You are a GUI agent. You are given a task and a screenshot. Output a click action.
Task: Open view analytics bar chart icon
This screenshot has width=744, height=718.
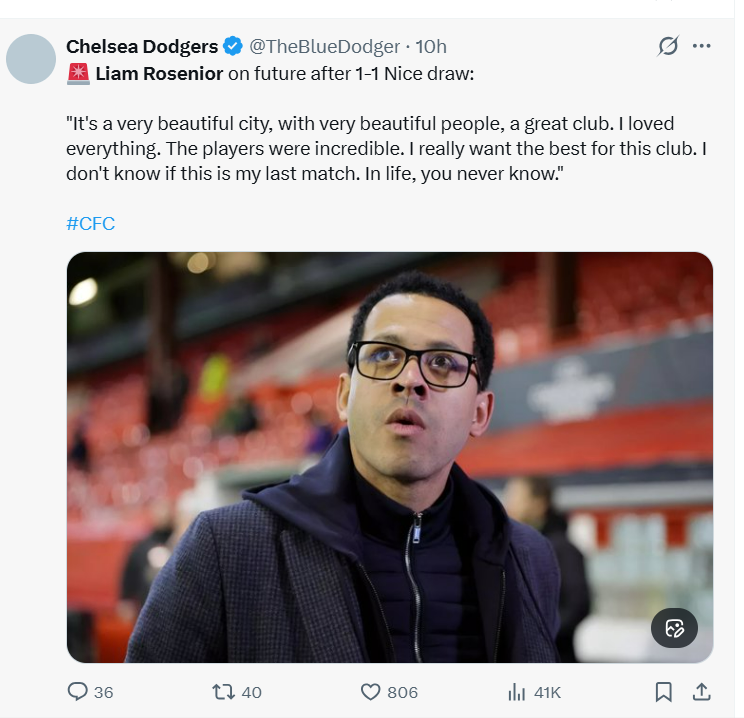click(x=517, y=691)
